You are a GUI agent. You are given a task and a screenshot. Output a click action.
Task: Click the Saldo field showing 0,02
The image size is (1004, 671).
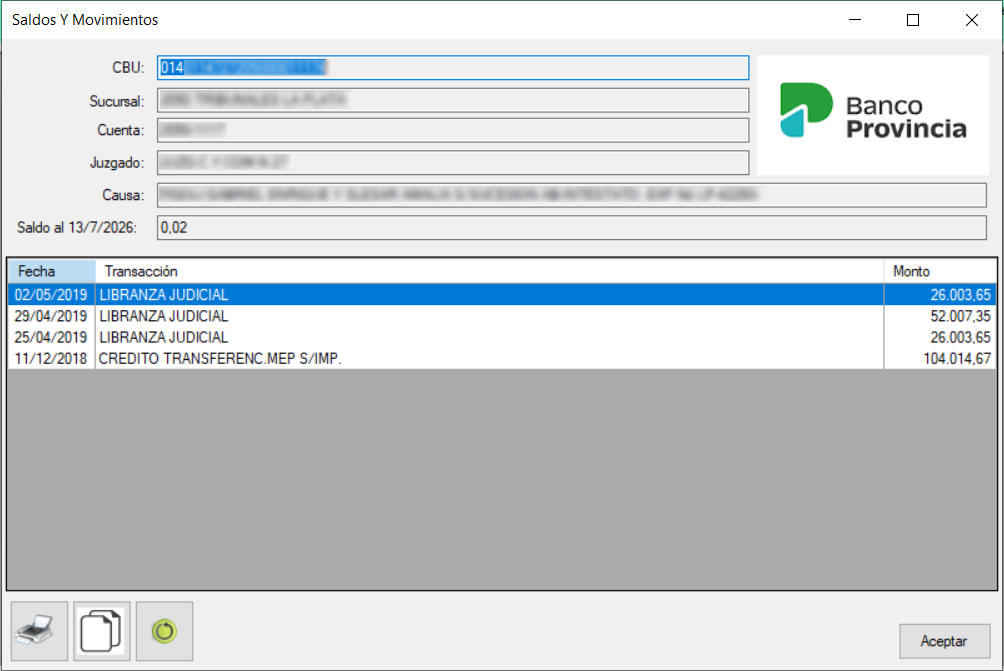[571, 228]
